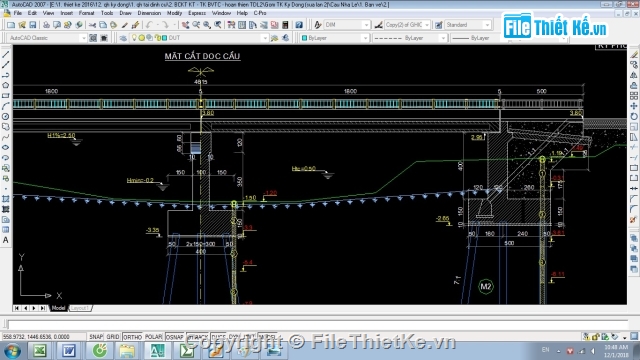
Task: Select the Rectangle draw tool
Action: point(6,96)
